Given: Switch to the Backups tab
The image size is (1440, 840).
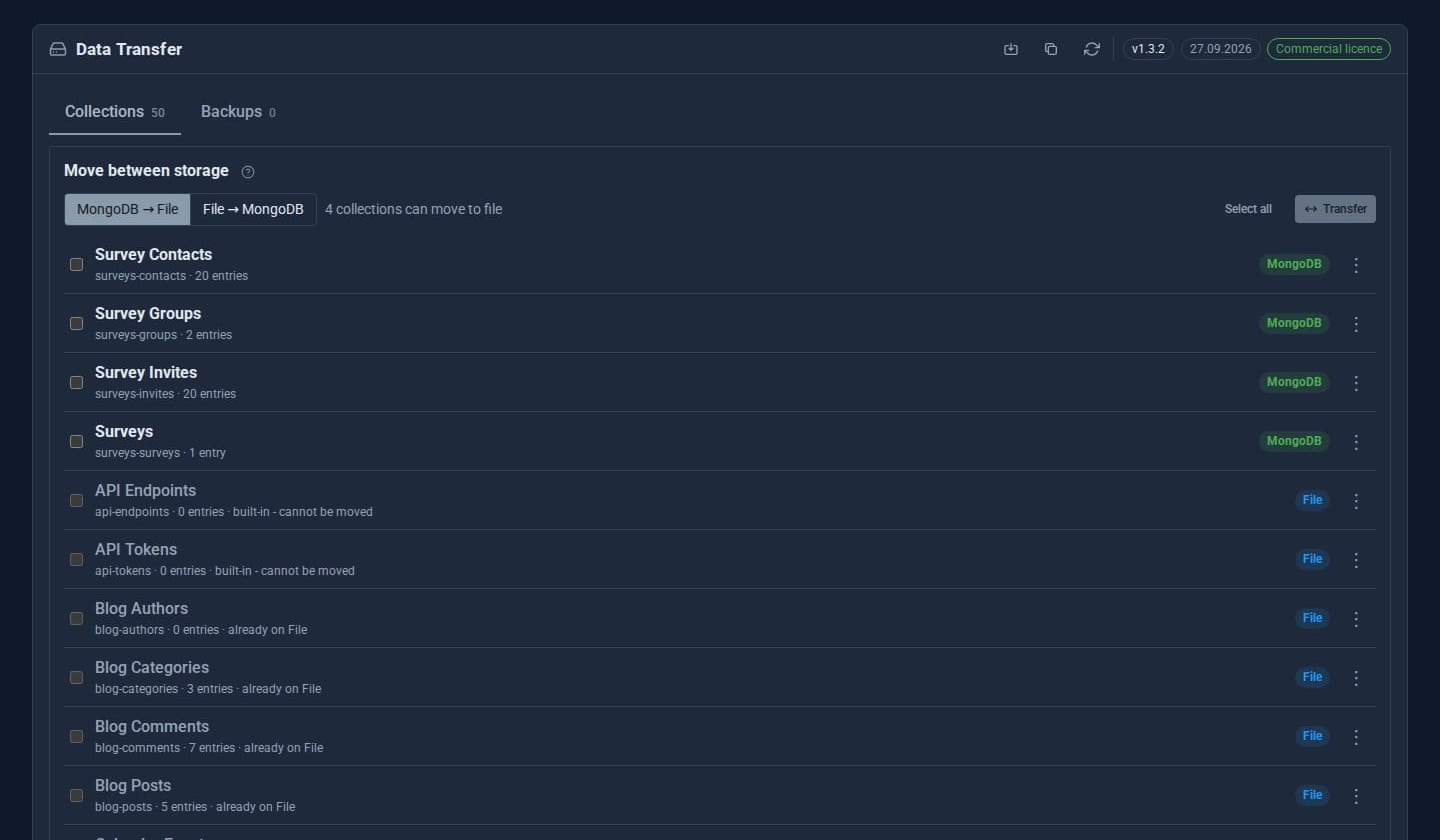Looking at the screenshot, I should click(238, 112).
